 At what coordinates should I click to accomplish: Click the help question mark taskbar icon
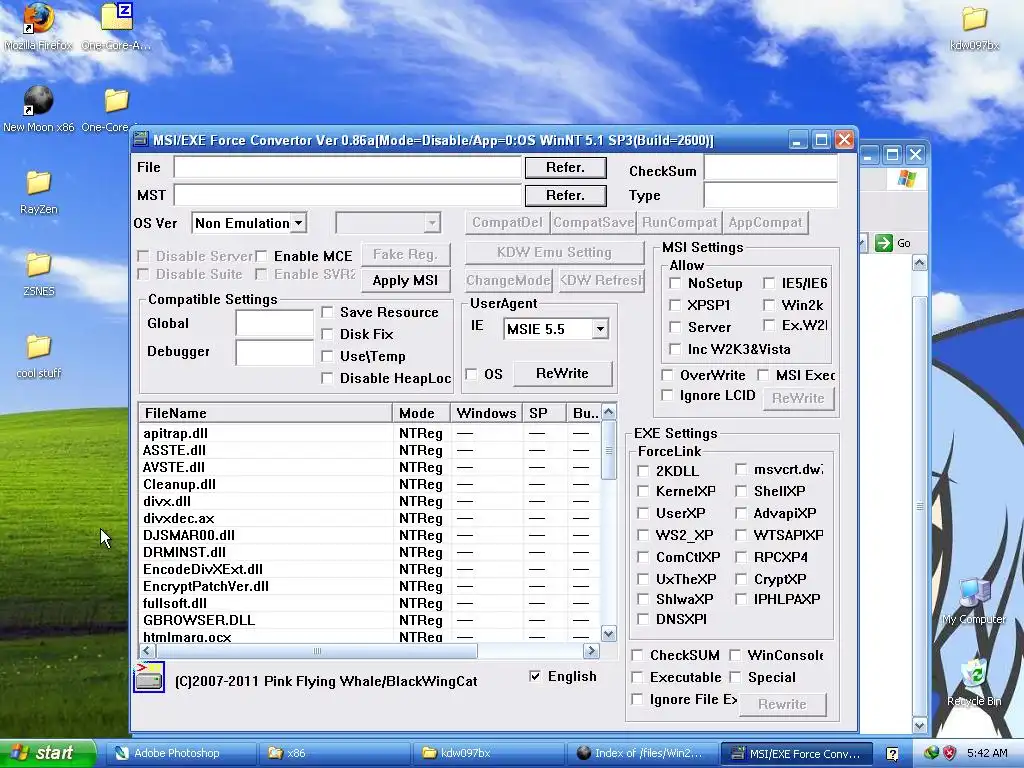pos(893,754)
